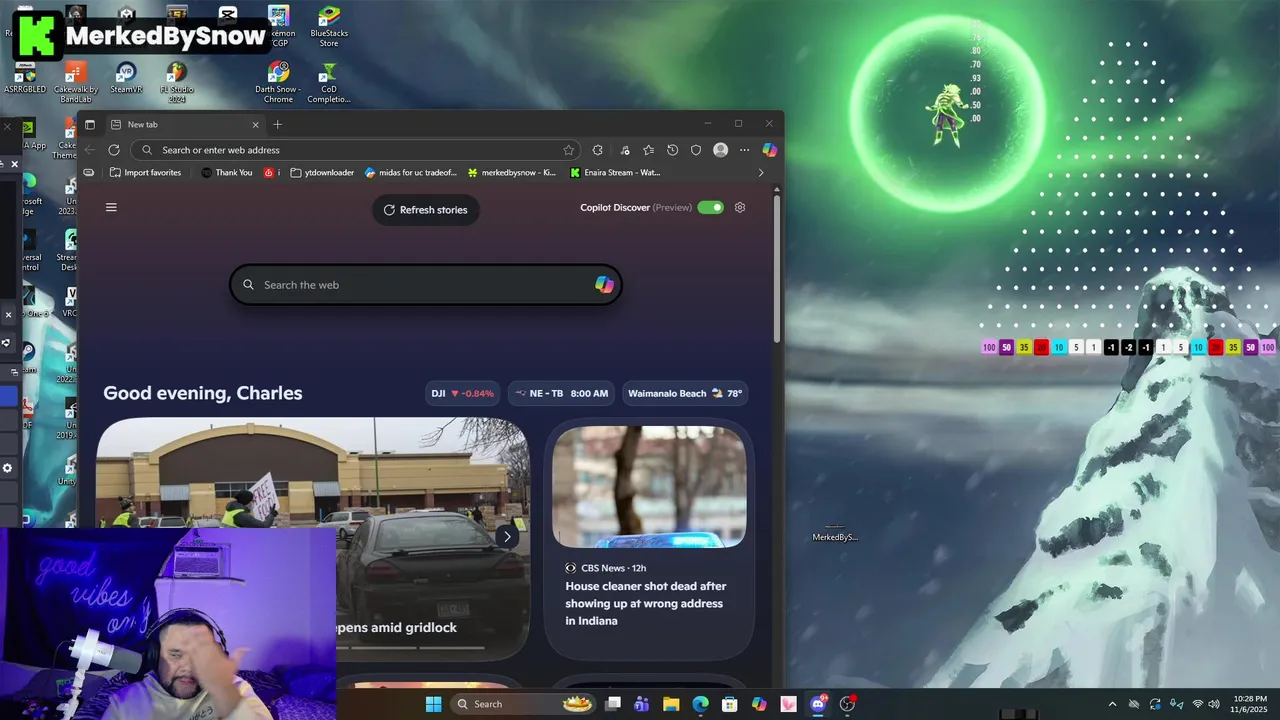This screenshot has height=720, width=1280.
Task: Click the Refresh stories button
Action: (426, 210)
